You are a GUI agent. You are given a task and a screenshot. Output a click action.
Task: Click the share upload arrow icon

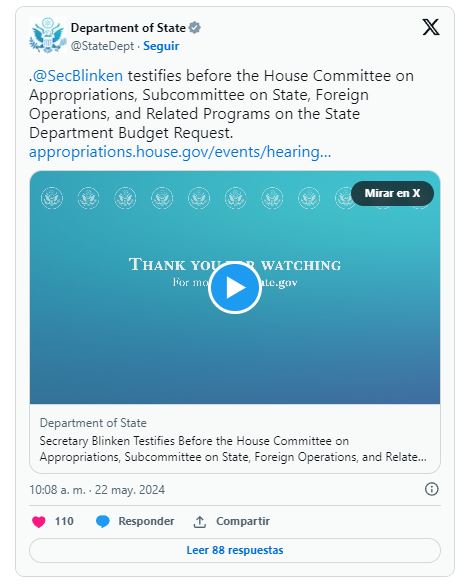pos(200,521)
